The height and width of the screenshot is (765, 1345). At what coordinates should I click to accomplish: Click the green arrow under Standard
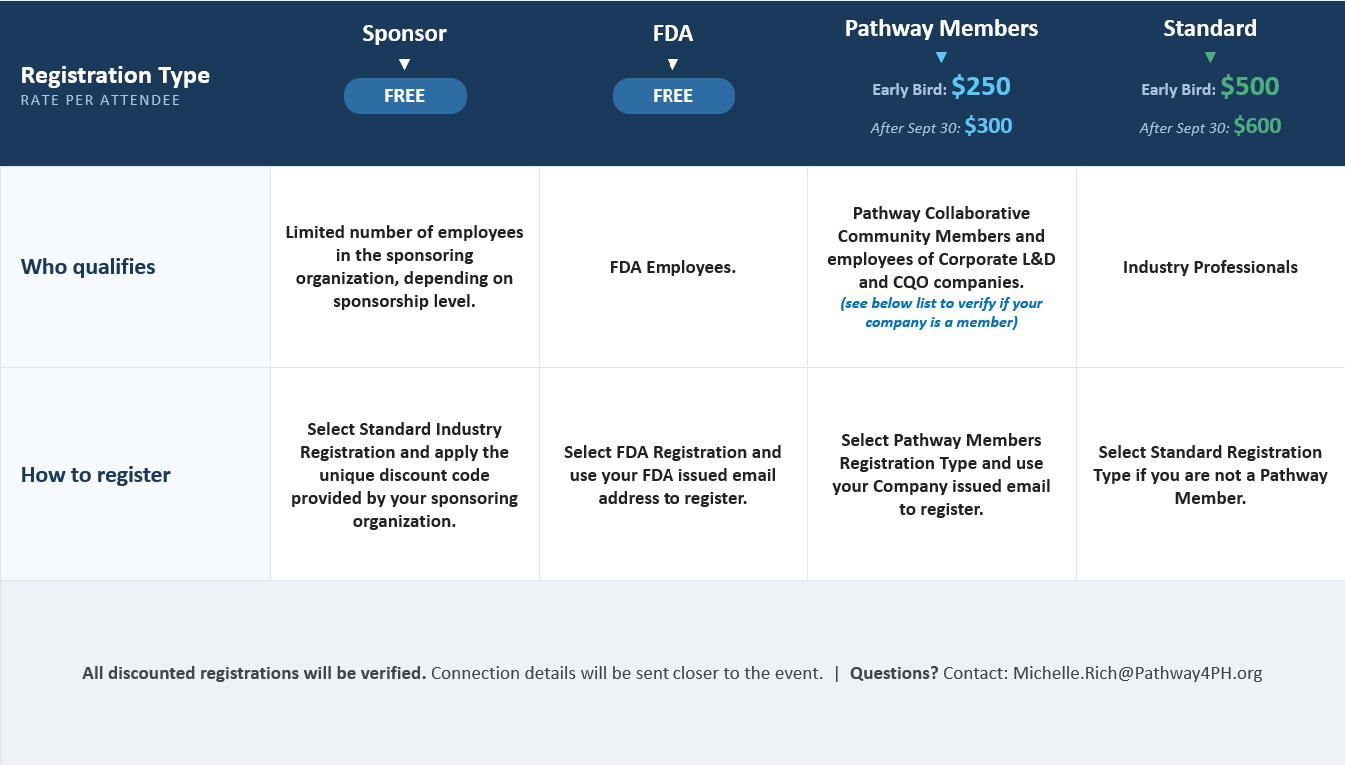[x=1210, y=57]
